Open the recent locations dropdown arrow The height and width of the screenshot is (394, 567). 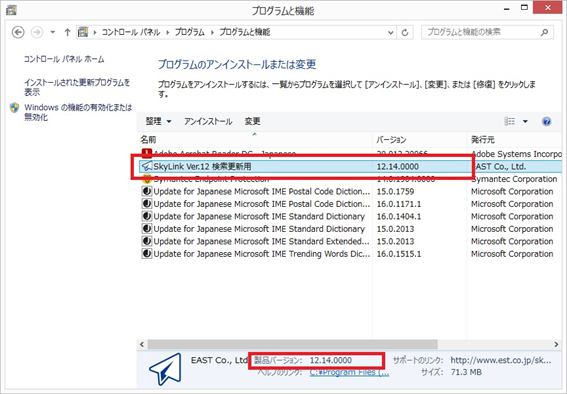click(53, 32)
